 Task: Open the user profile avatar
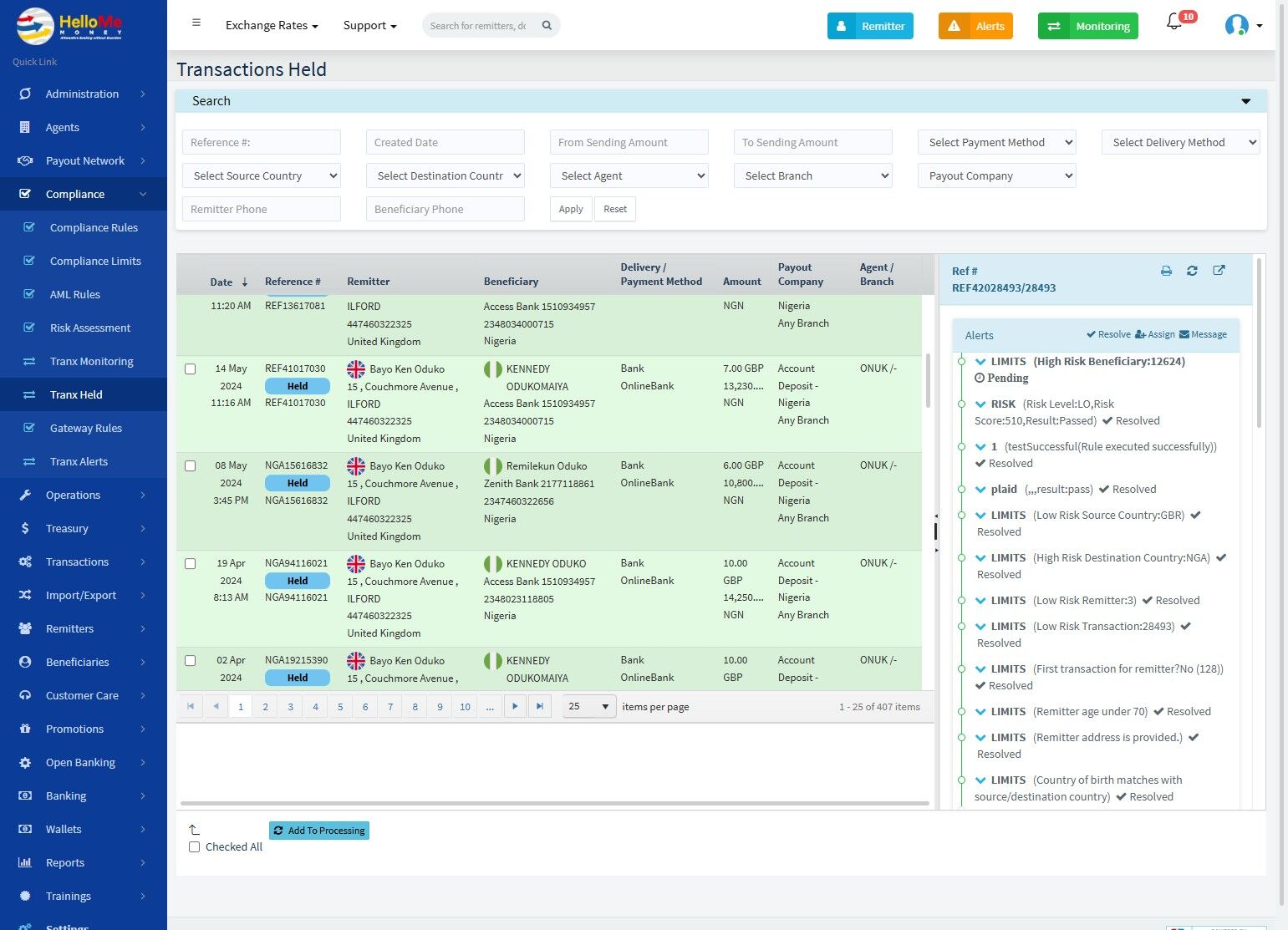click(x=1236, y=26)
